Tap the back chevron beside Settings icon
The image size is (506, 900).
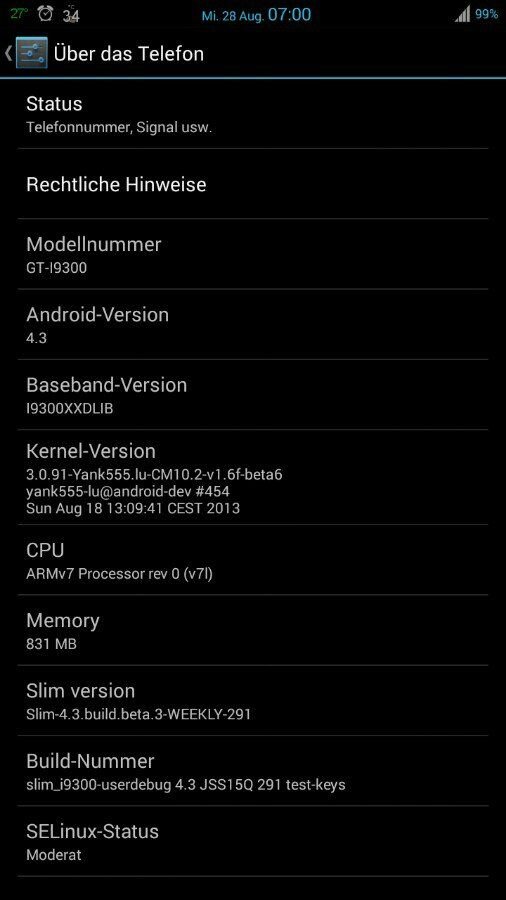click(8, 53)
